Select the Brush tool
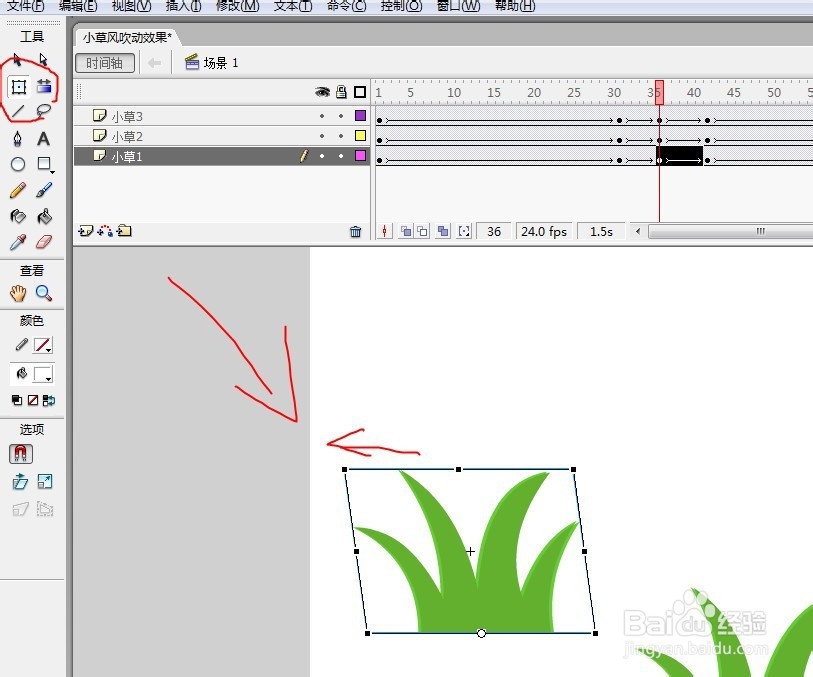813x677 pixels. (x=44, y=190)
